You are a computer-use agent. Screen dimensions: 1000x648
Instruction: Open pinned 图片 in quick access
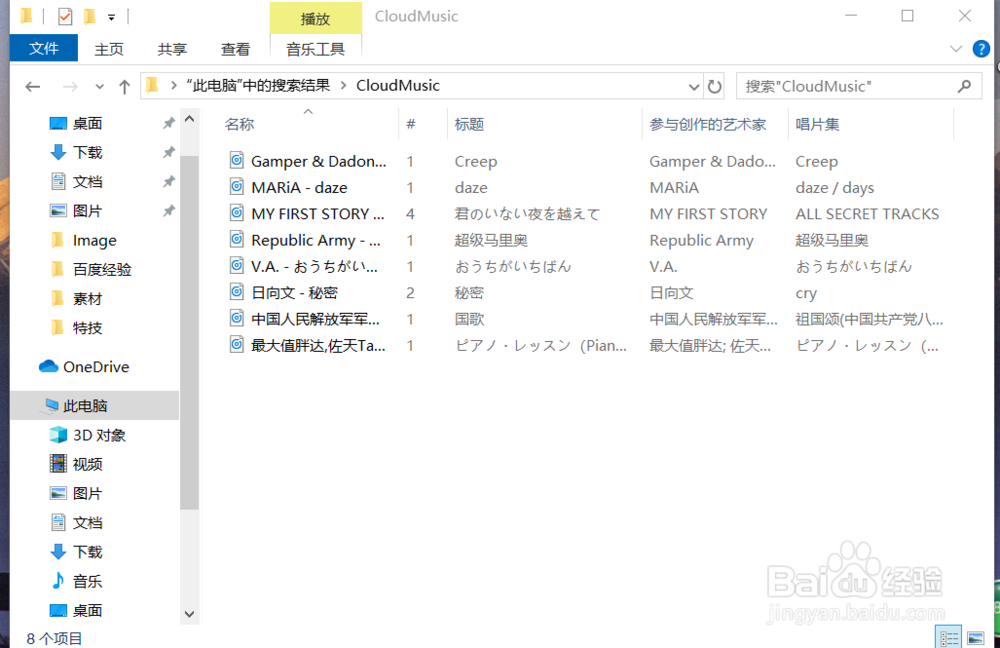(87, 211)
